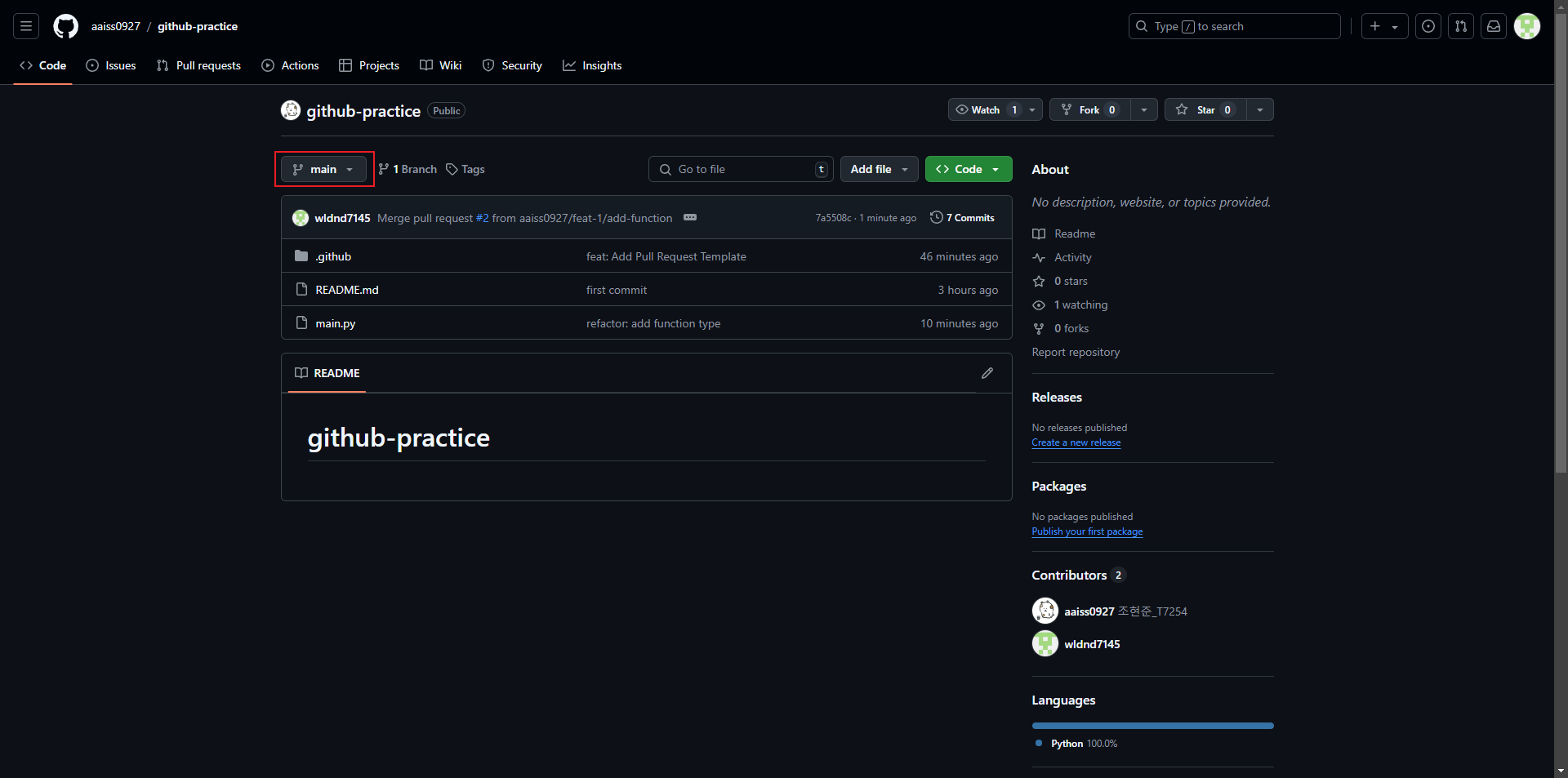Open the Pull requests tab

198,65
